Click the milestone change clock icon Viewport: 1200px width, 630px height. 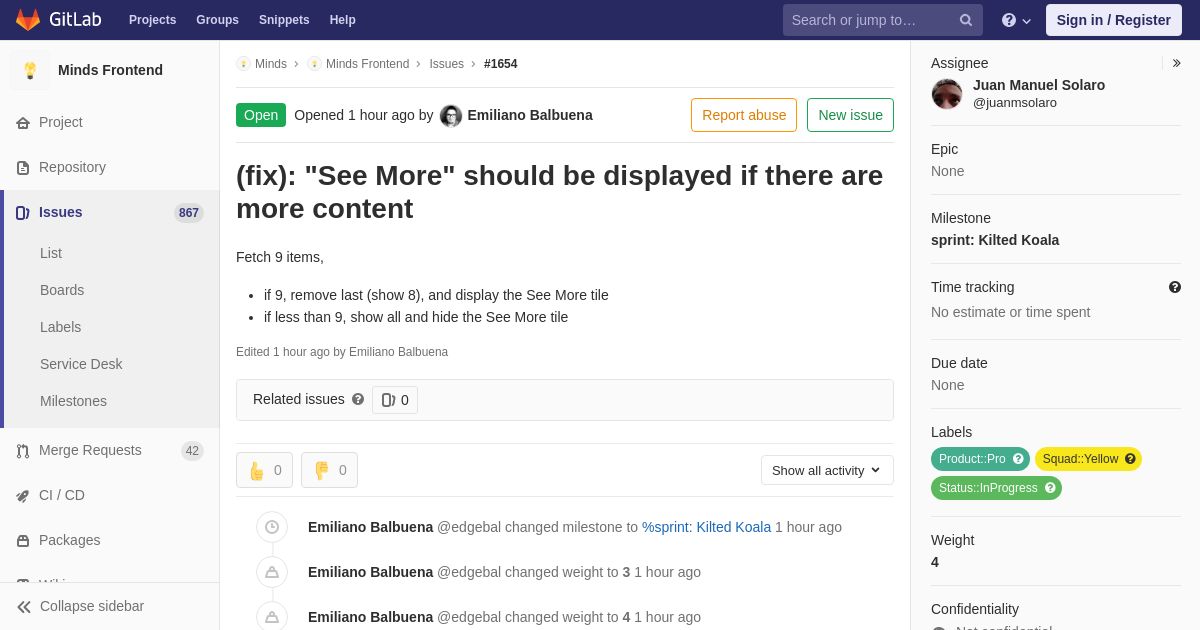click(272, 527)
